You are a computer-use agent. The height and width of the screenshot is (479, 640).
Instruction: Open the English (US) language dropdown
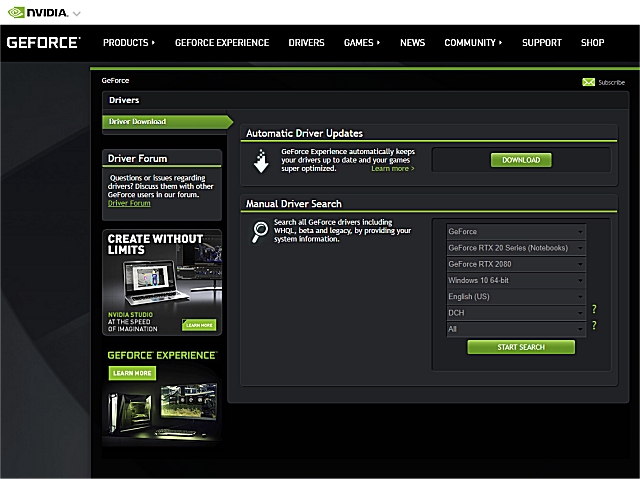tap(516, 297)
